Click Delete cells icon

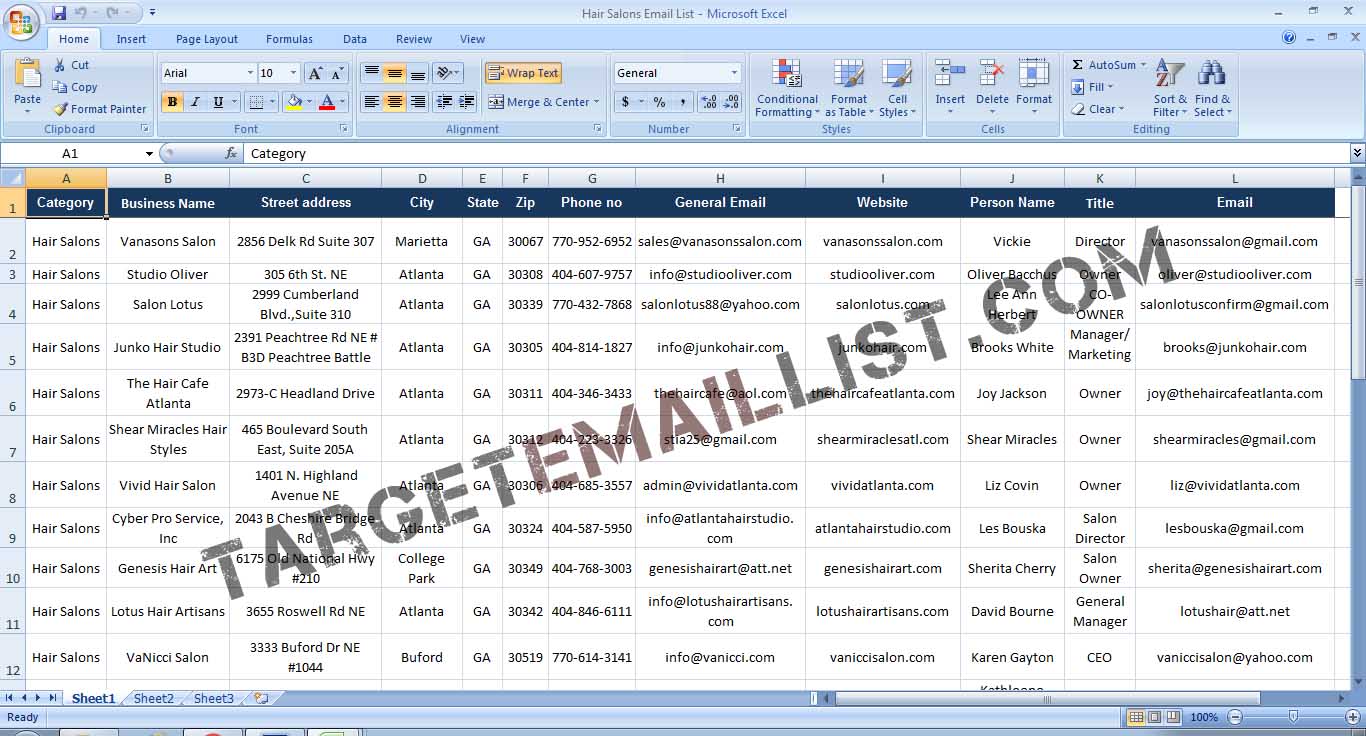coord(992,75)
